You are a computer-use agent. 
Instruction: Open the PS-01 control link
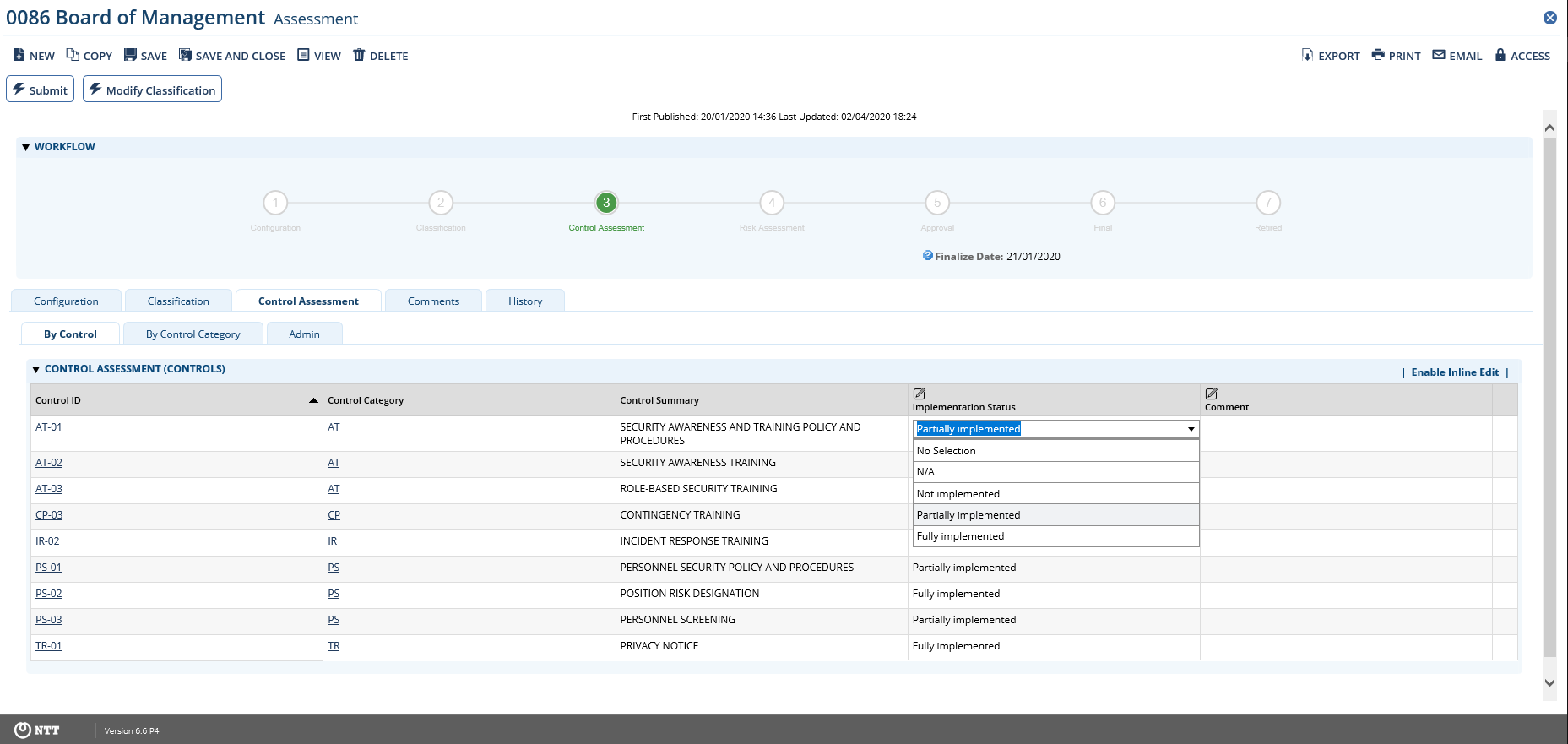[x=48, y=568]
